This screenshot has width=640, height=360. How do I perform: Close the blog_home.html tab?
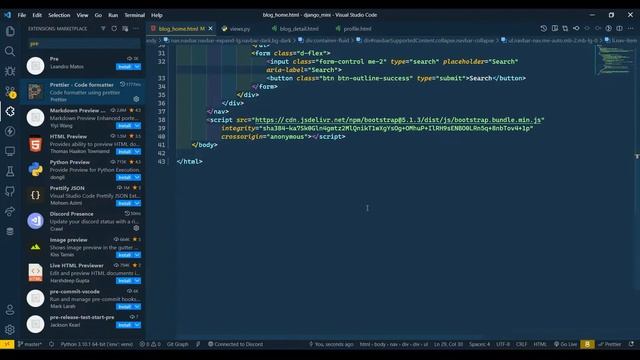211,29
